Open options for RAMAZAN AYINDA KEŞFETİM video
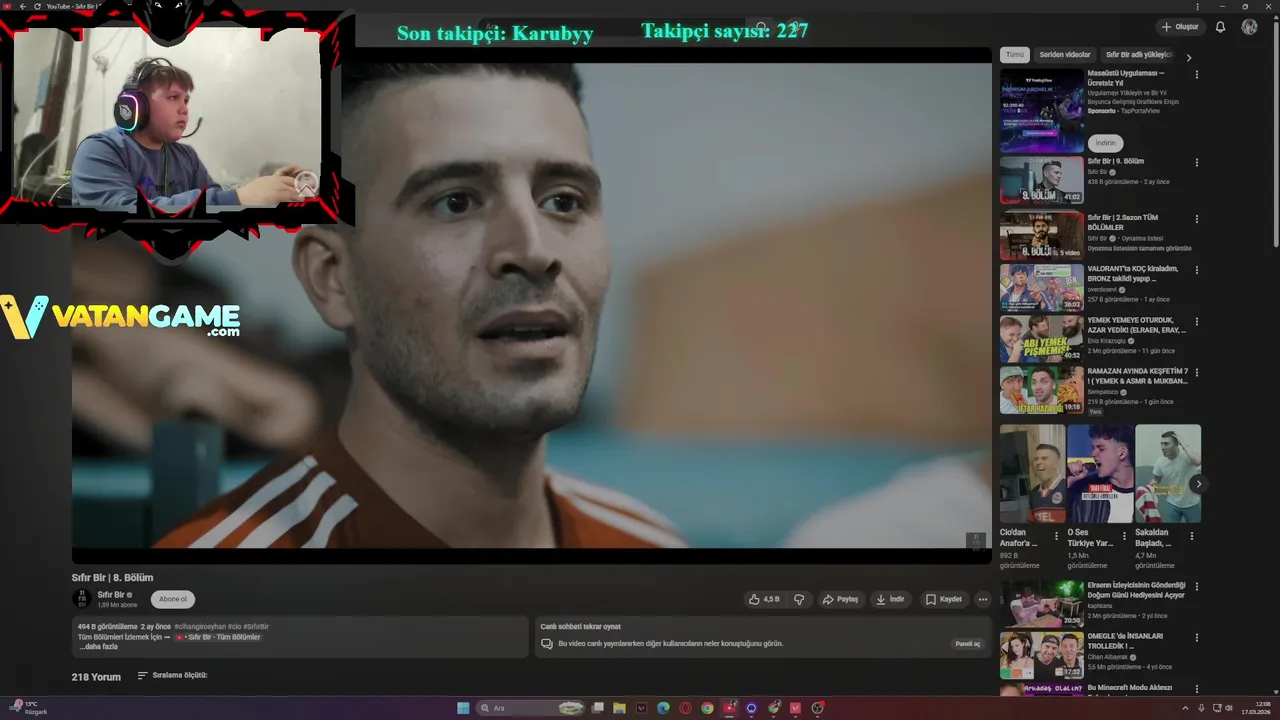Image resolution: width=1280 pixels, height=720 pixels. [1196, 373]
